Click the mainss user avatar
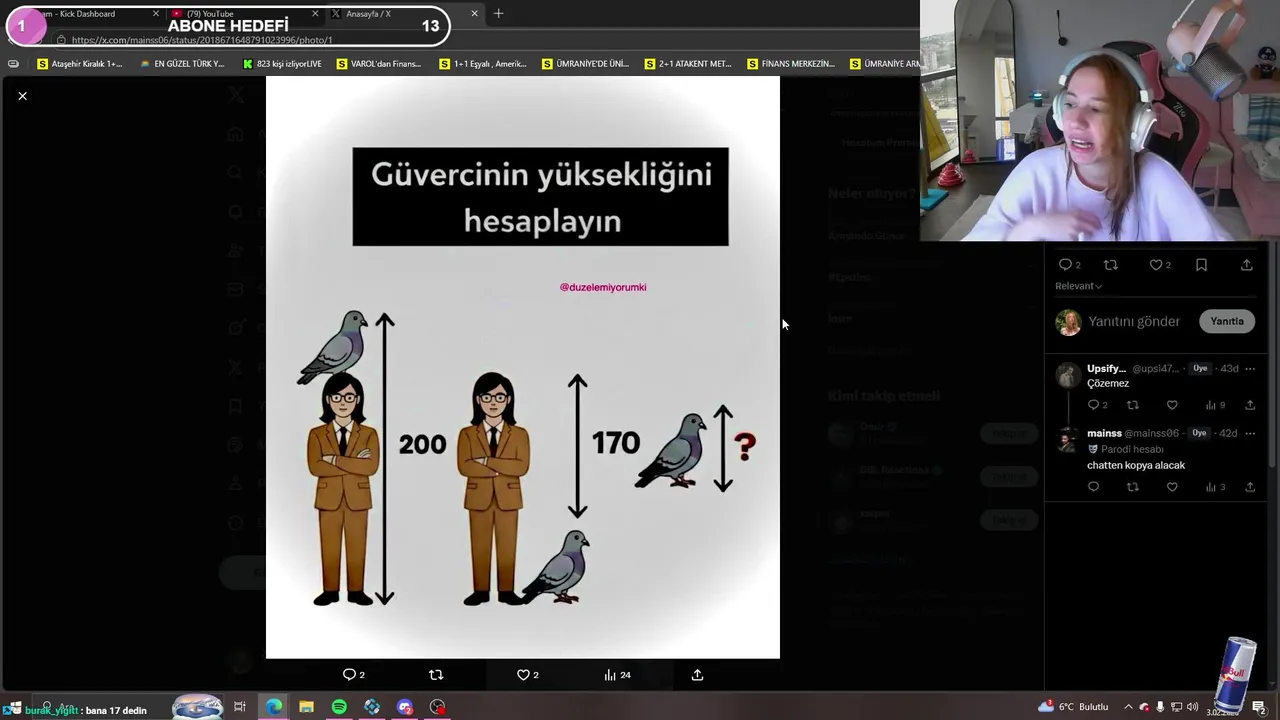The width and height of the screenshot is (1280, 720). [1067, 440]
